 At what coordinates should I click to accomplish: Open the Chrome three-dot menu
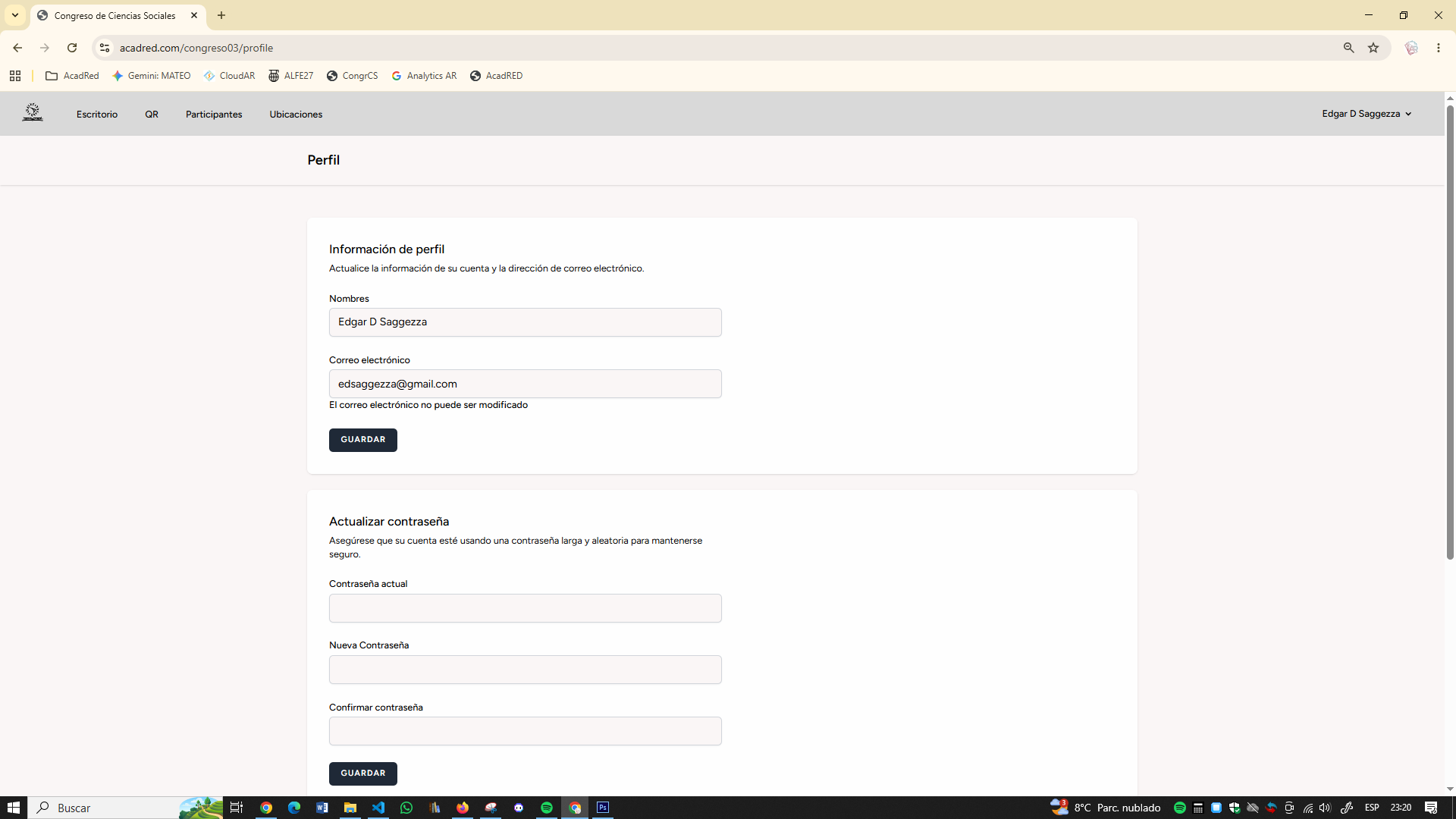point(1439,48)
